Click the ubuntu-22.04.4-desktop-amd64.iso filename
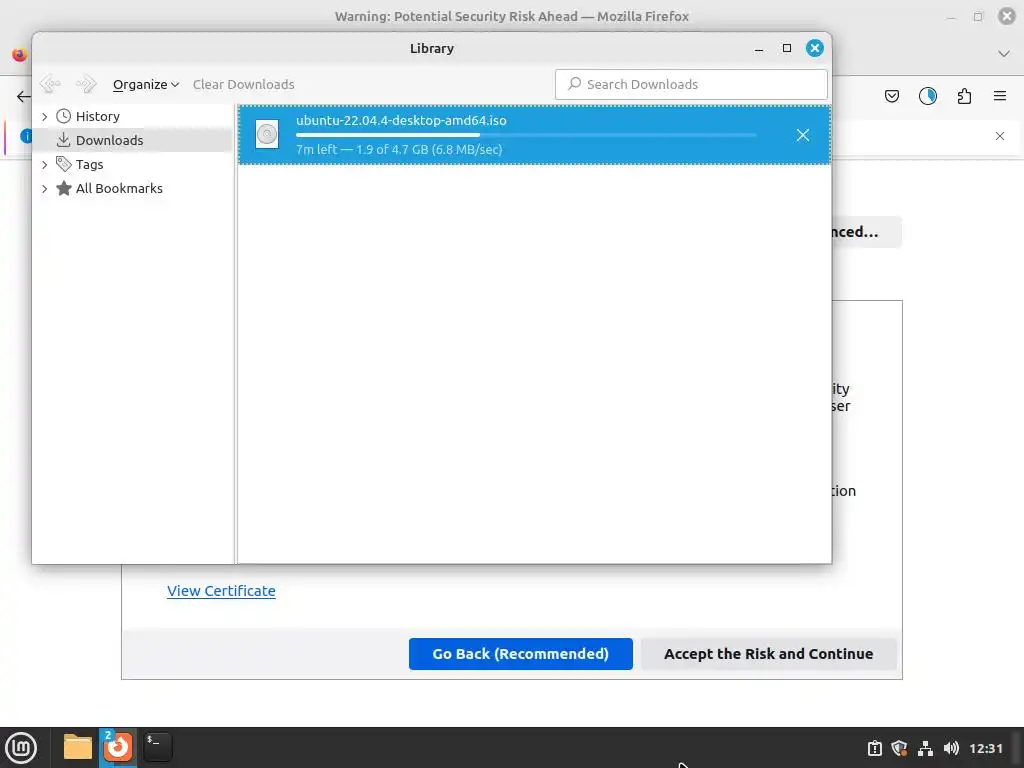 [402, 120]
